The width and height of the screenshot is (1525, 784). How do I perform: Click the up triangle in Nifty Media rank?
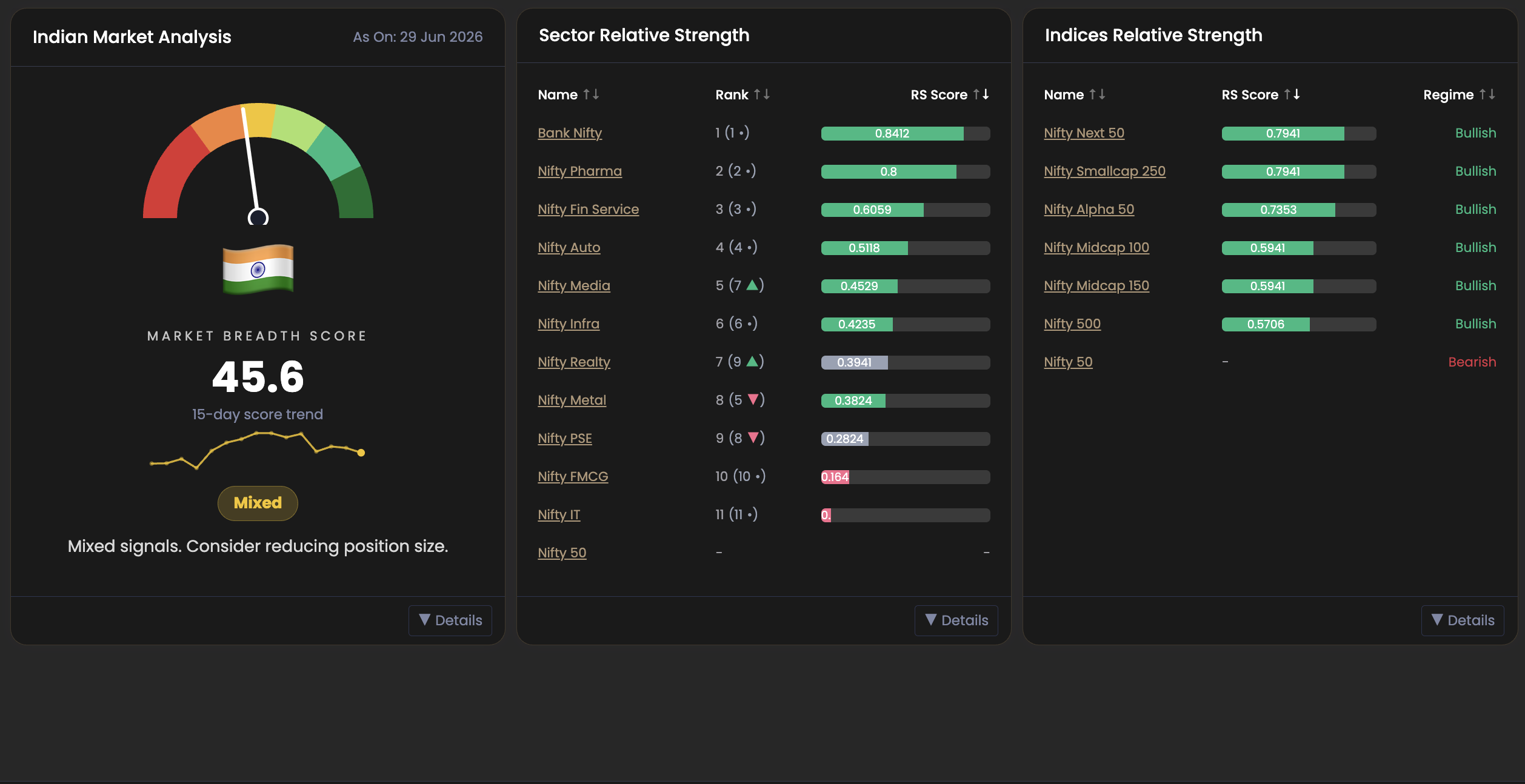click(x=752, y=285)
